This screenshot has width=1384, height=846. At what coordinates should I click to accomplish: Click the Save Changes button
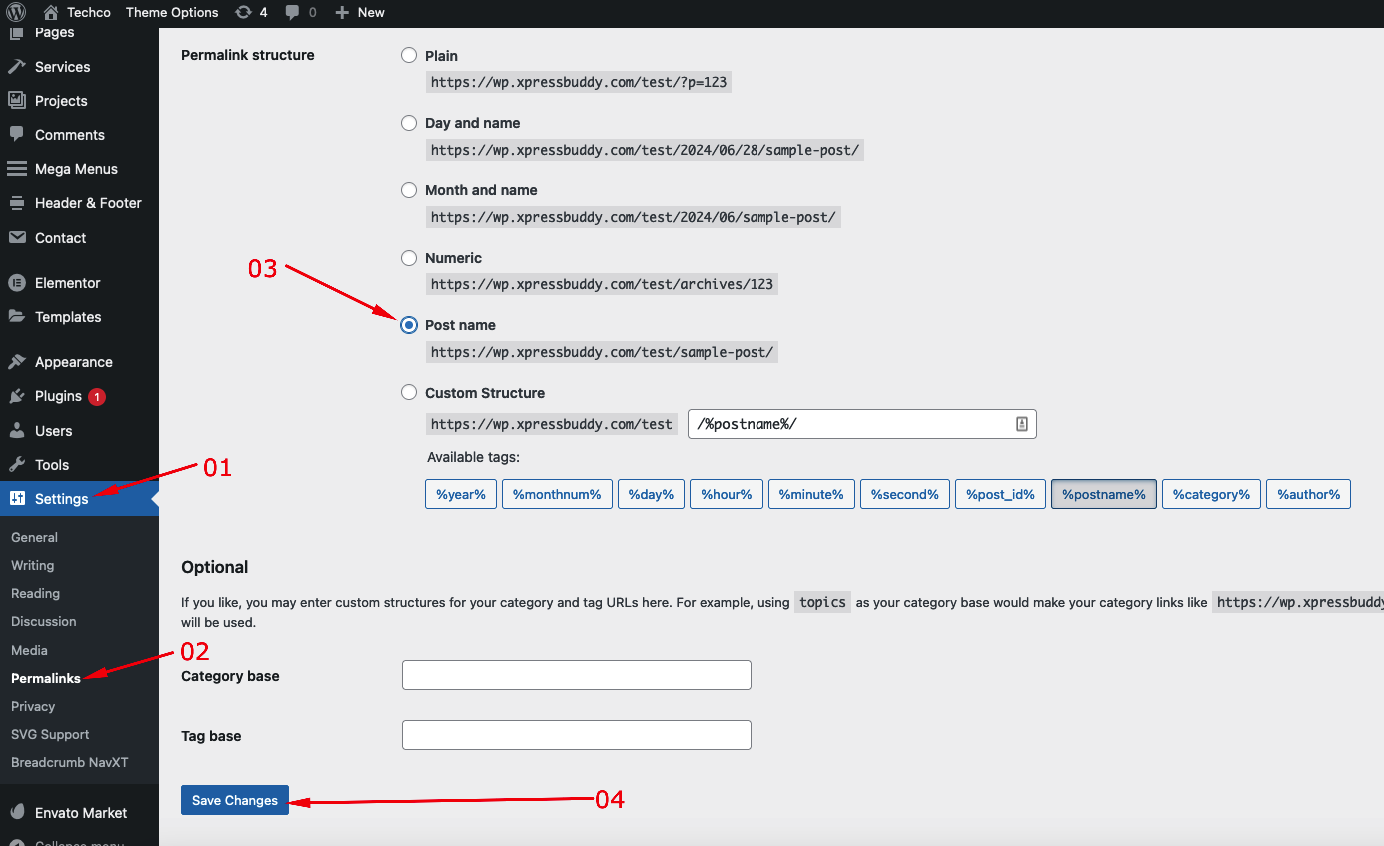tap(235, 800)
